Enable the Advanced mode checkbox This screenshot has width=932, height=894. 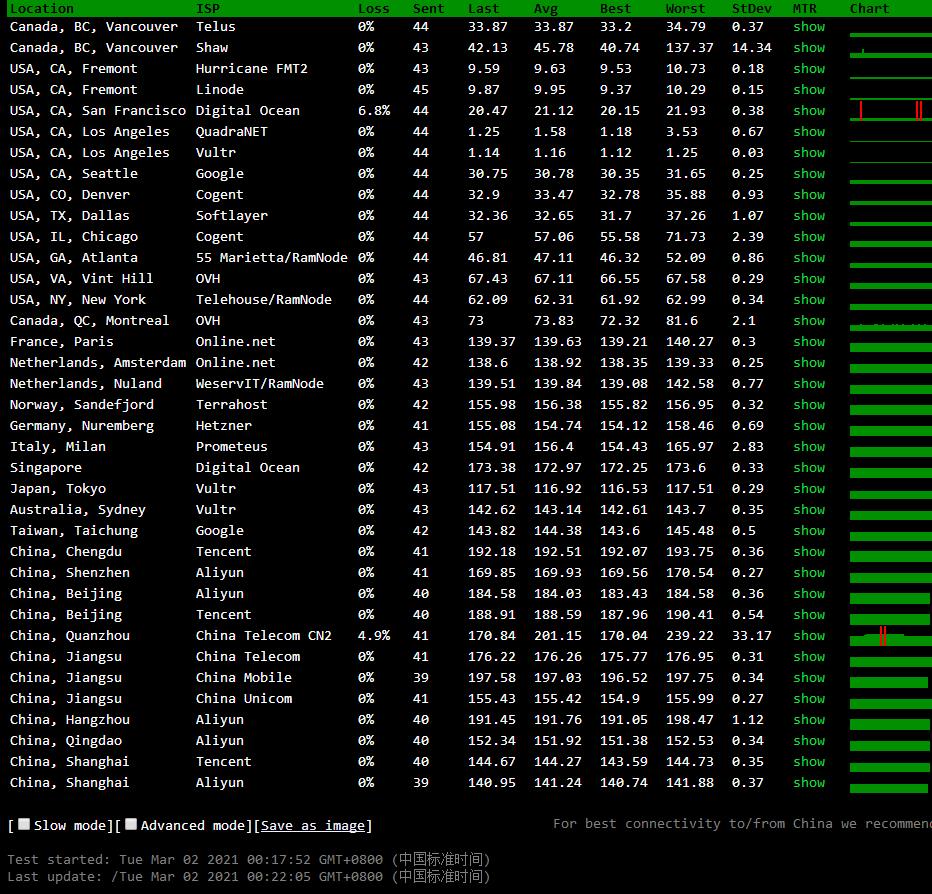131,825
